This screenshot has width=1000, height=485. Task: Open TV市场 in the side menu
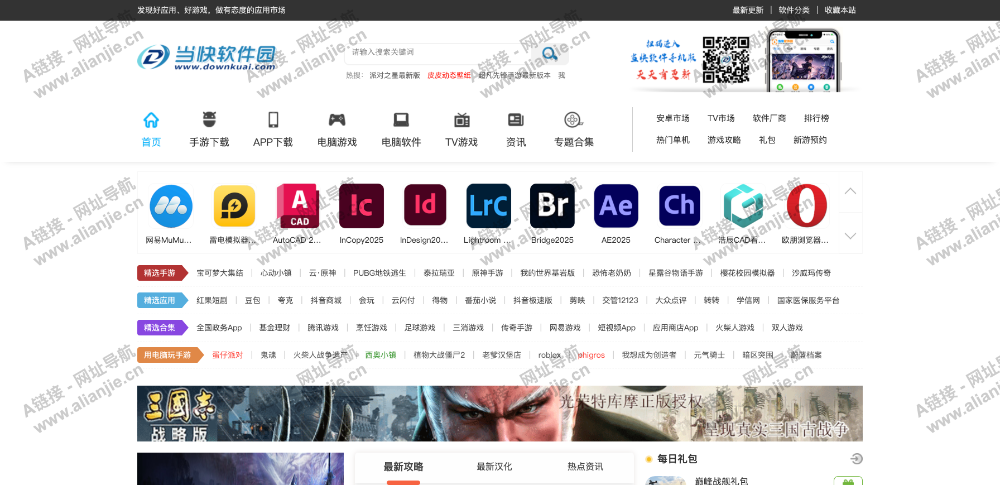[721, 118]
